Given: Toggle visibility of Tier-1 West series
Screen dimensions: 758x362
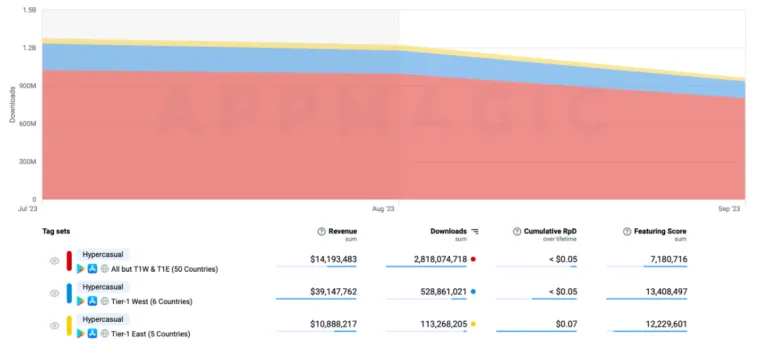Looking at the screenshot, I should [x=55, y=293].
